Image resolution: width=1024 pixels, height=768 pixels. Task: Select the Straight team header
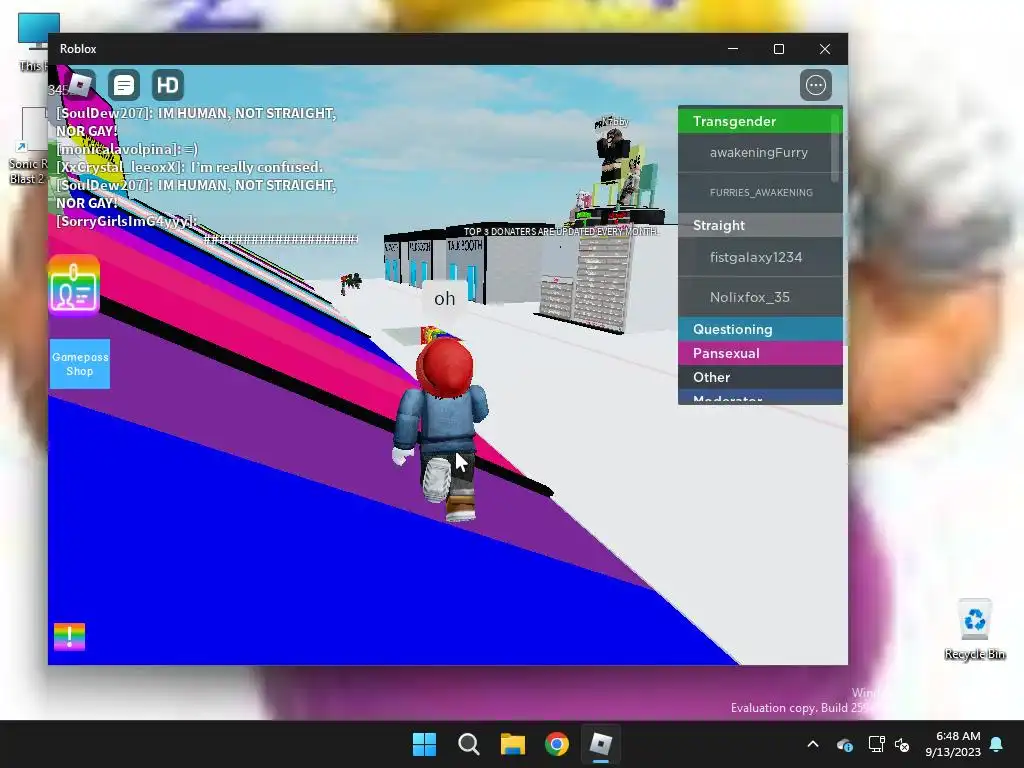pos(760,225)
